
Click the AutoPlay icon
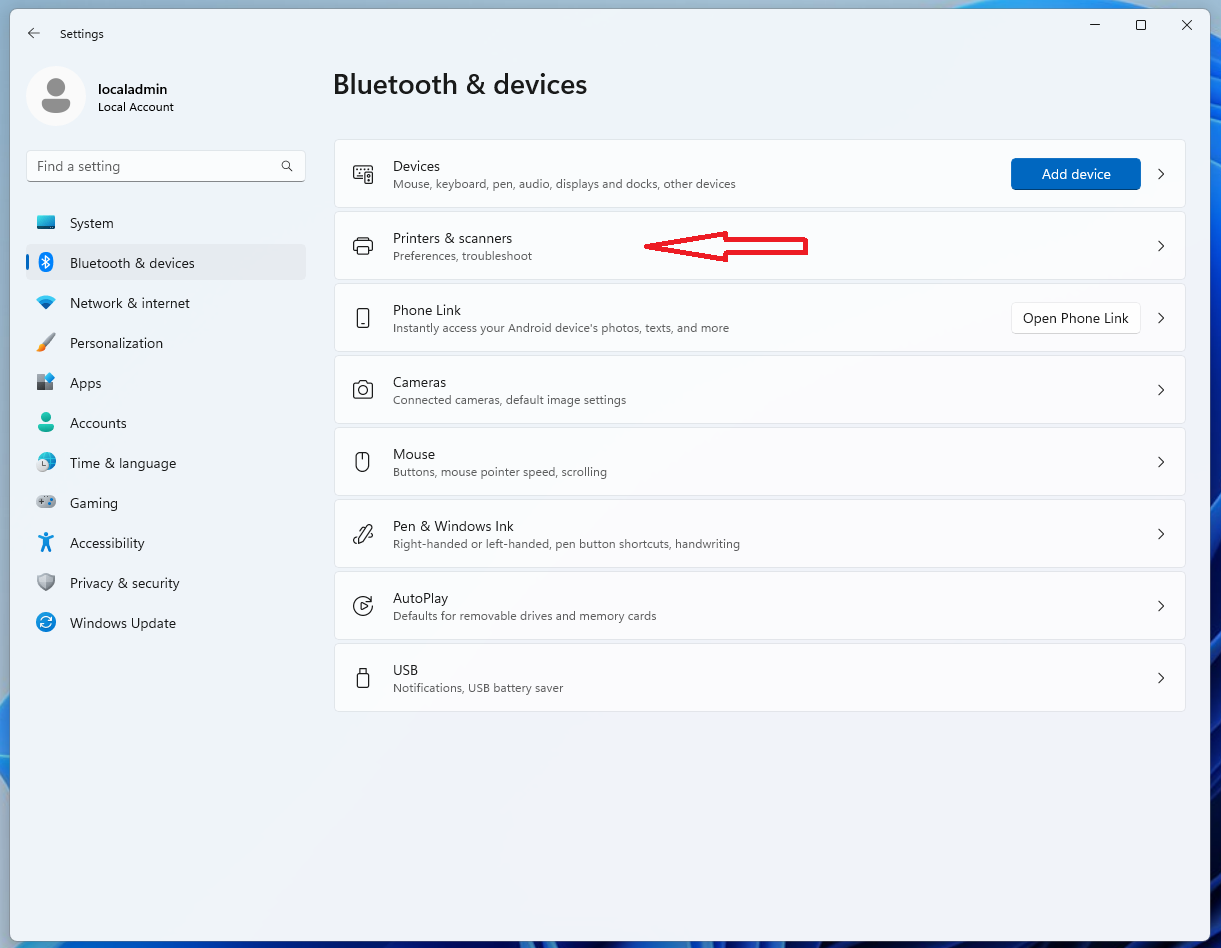tap(363, 606)
